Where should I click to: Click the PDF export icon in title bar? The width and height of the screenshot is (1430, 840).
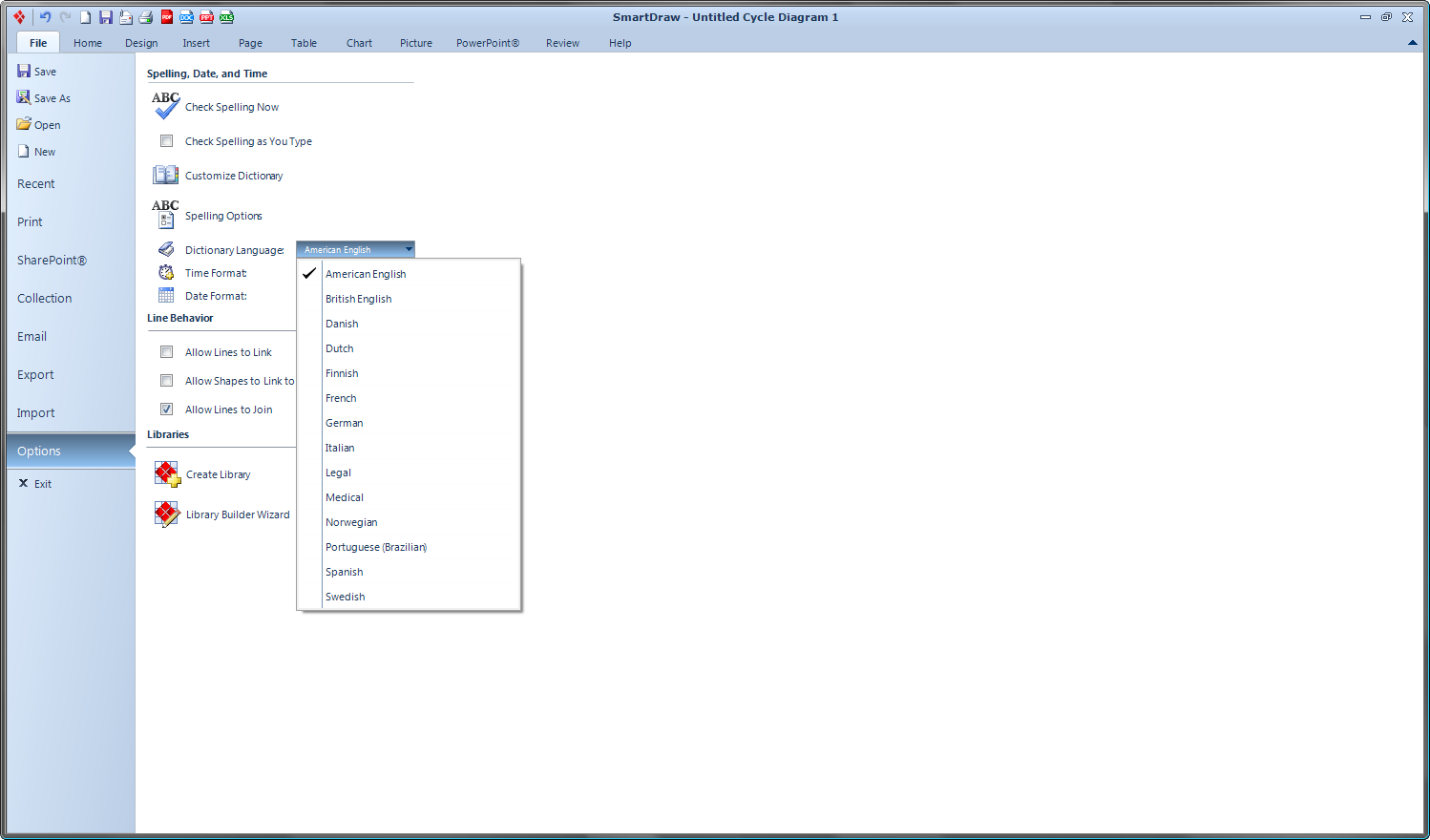pyautogui.click(x=167, y=17)
